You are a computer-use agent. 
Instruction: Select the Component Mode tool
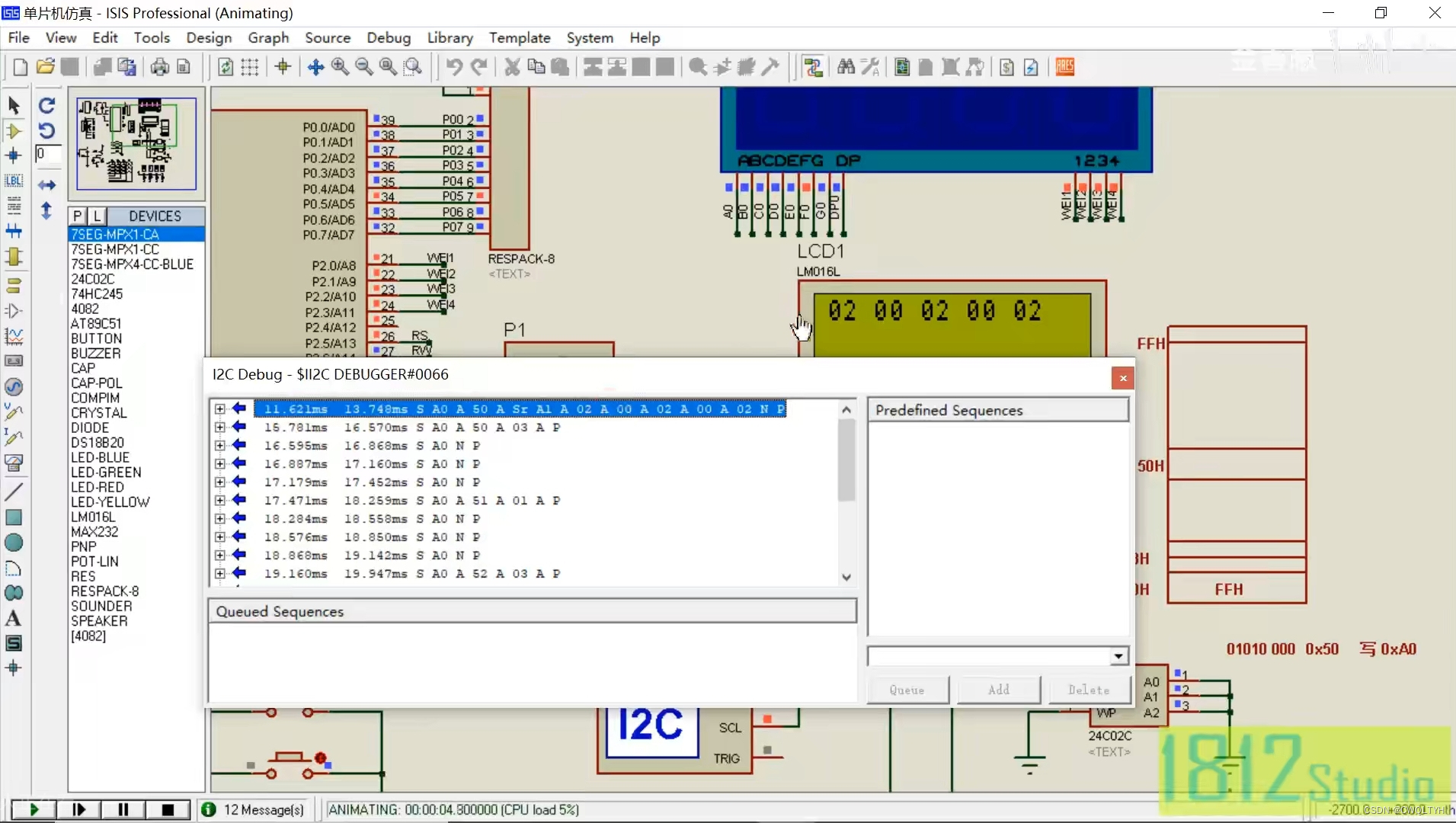coord(14,131)
